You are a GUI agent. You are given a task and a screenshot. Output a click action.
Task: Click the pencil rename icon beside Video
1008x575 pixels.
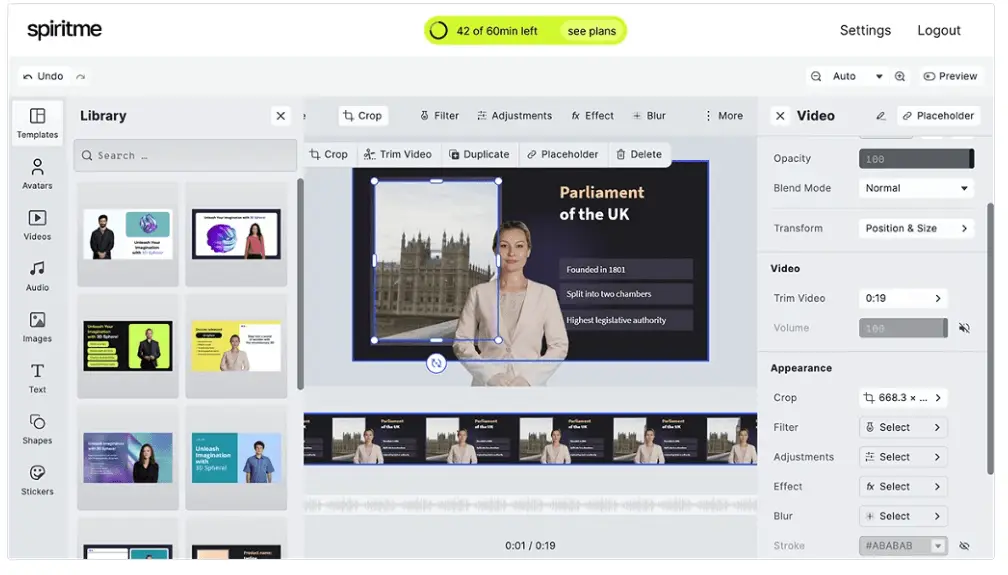pyautogui.click(x=881, y=116)
